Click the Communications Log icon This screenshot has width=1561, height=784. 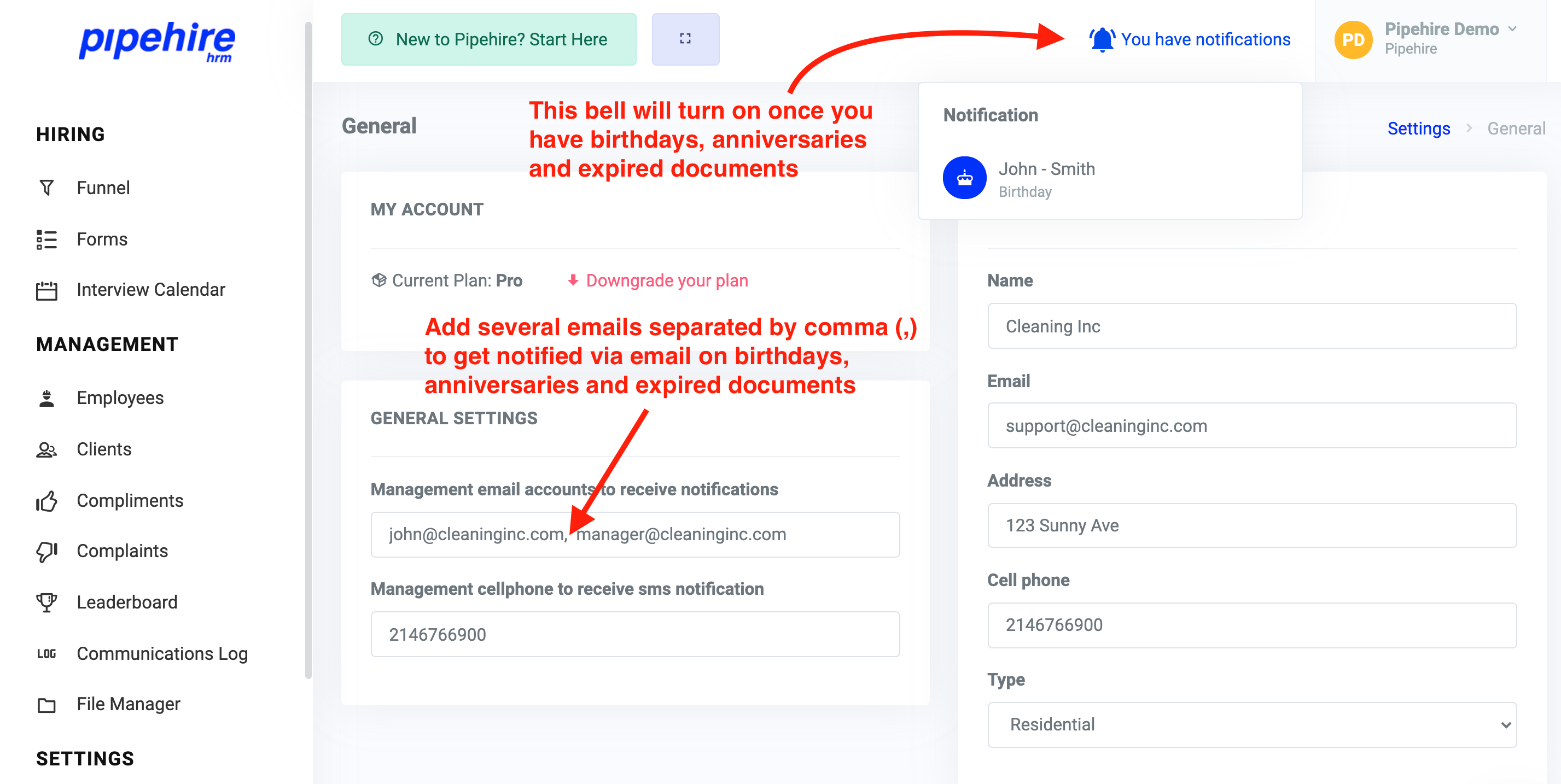click(46, 653)
